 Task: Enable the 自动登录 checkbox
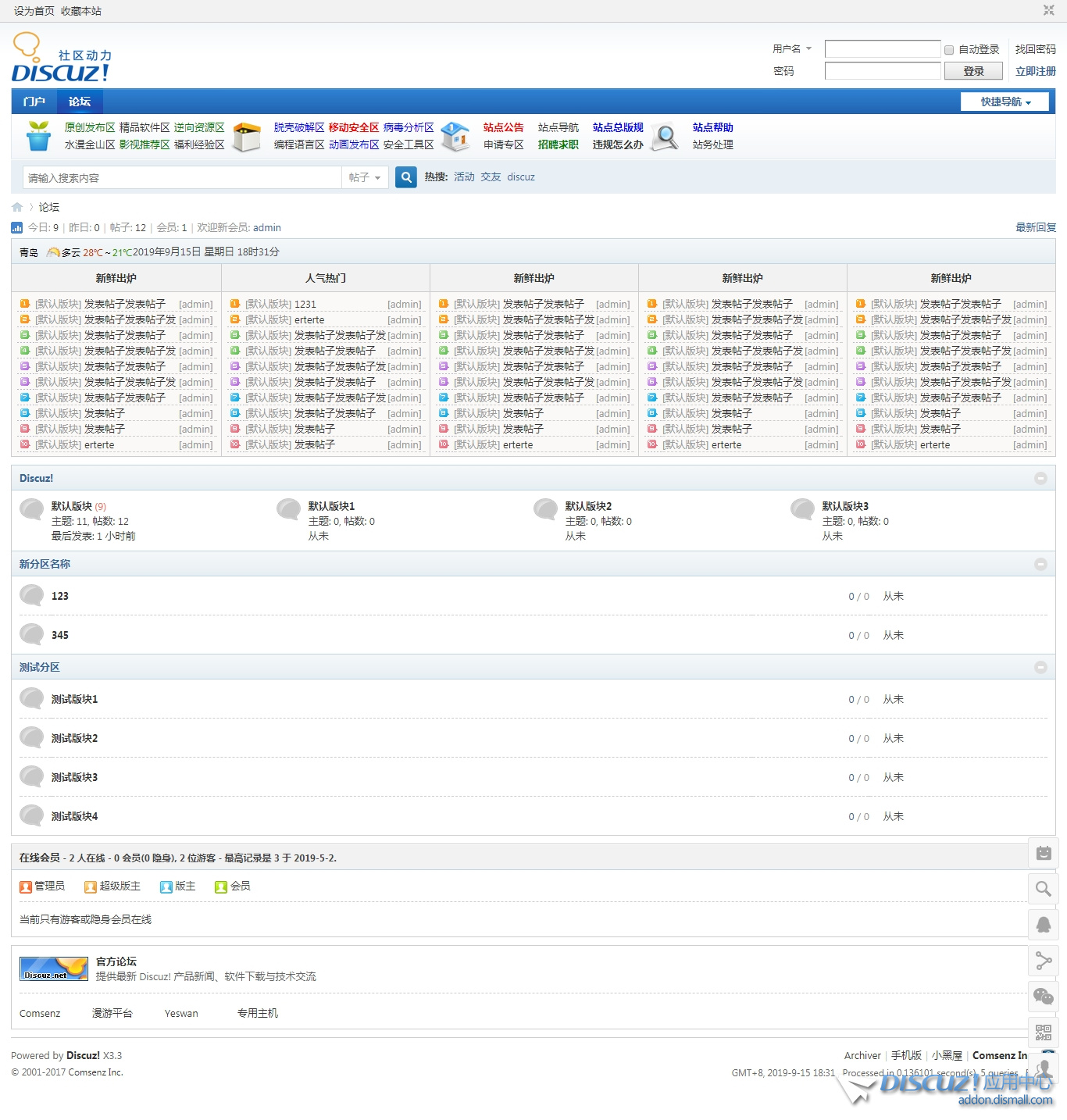click(949, 50)
